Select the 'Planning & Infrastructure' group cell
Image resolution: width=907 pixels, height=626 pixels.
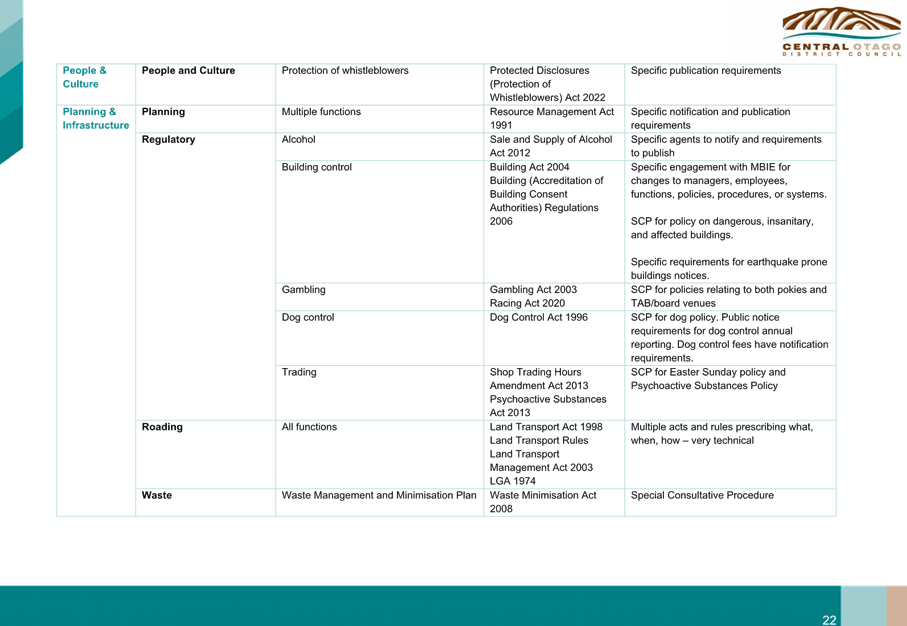coord(96,311)
